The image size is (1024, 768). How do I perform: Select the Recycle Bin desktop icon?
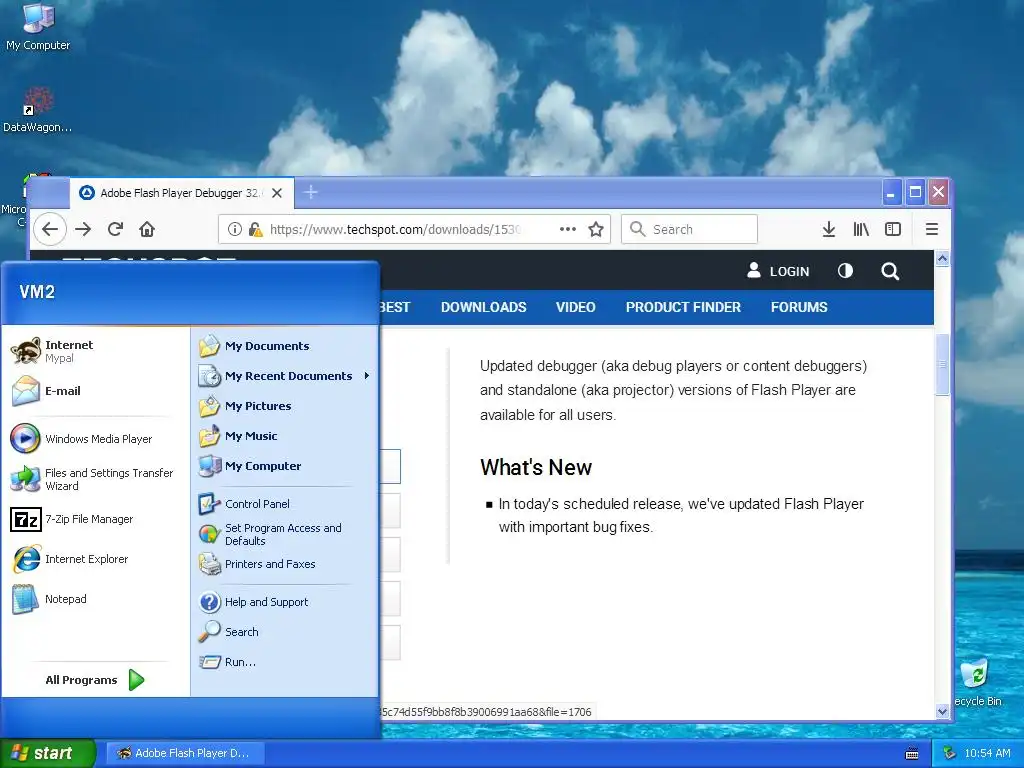pos(977,683)
